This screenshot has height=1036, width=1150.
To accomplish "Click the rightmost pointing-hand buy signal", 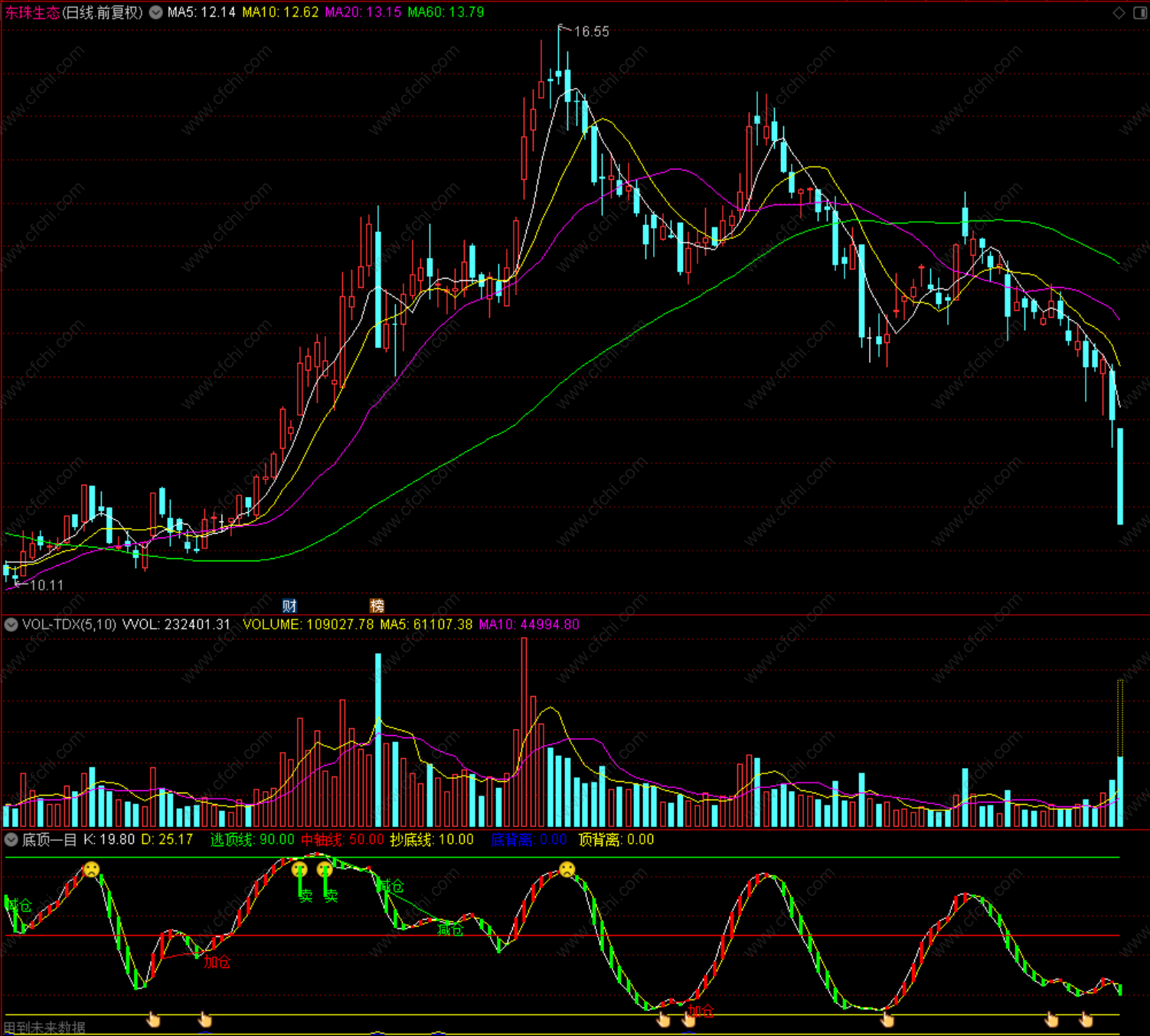I will tap(1086, 1019).
